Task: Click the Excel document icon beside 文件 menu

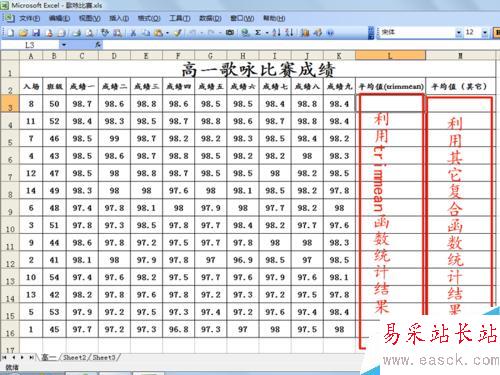Action: (9, 18)
